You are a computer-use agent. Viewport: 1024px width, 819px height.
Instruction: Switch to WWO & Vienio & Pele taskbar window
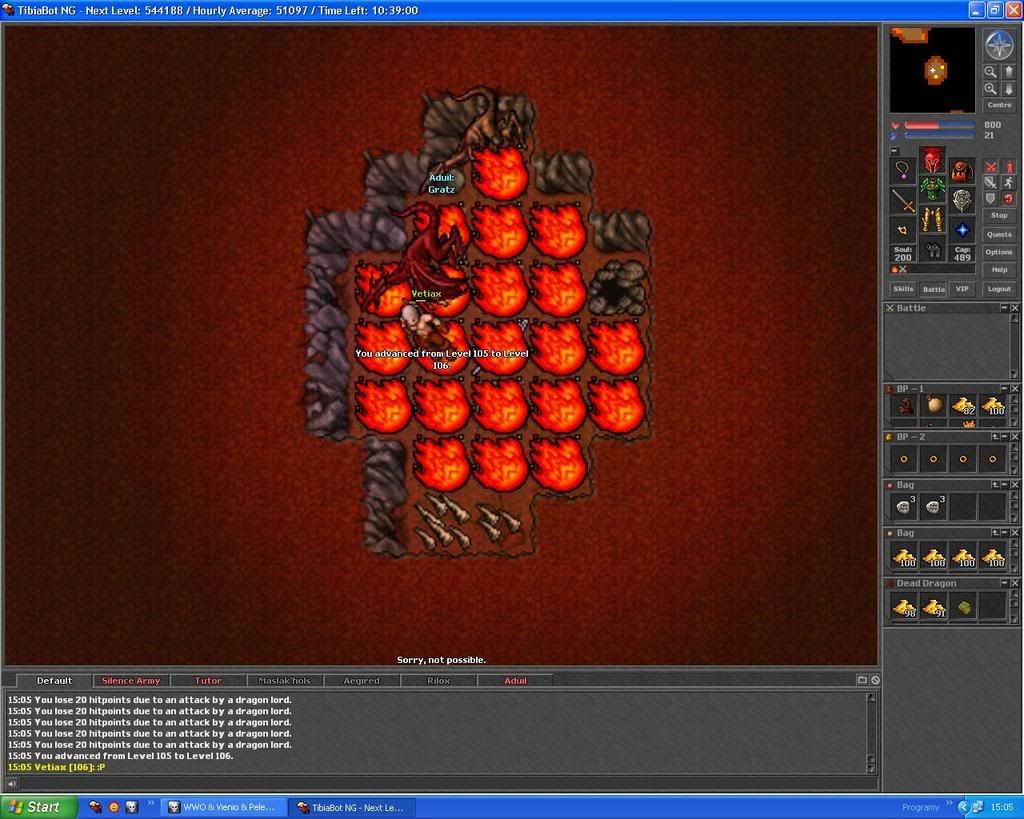225,808
